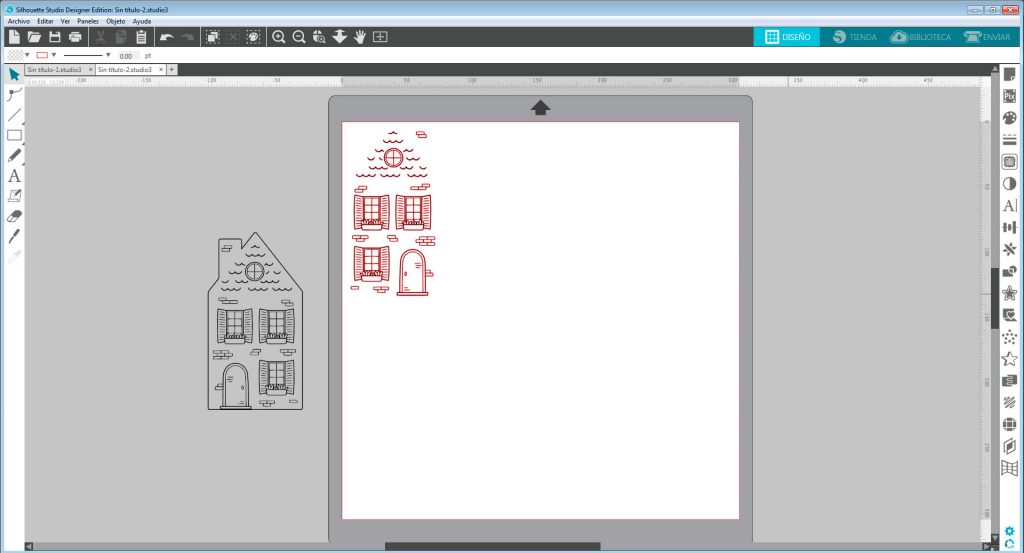This screenshot has width=1024, height=553.
Task: Switch to Sin título-2.studio3 tab
Action: tap(125, 69)
